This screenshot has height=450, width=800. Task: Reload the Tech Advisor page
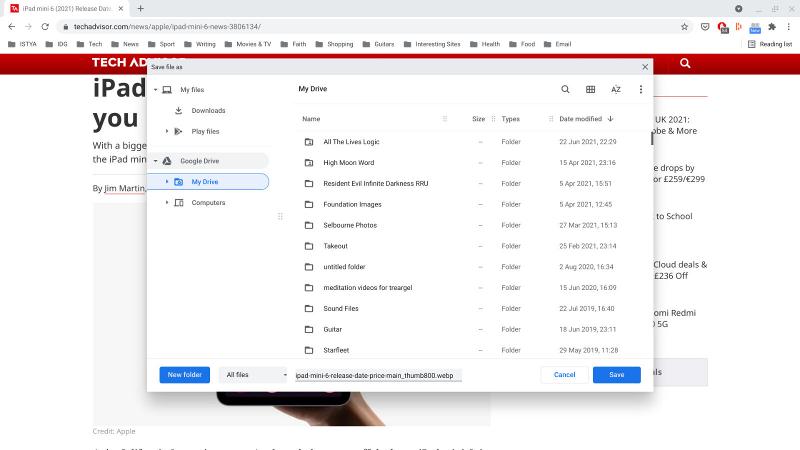pyautogui.click(x=45, y=27)
